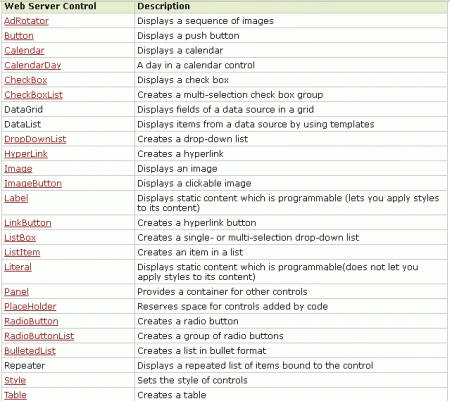Open the ImageButton link
The width and height of the screenshot is (450, 401).
pos(33,183)
